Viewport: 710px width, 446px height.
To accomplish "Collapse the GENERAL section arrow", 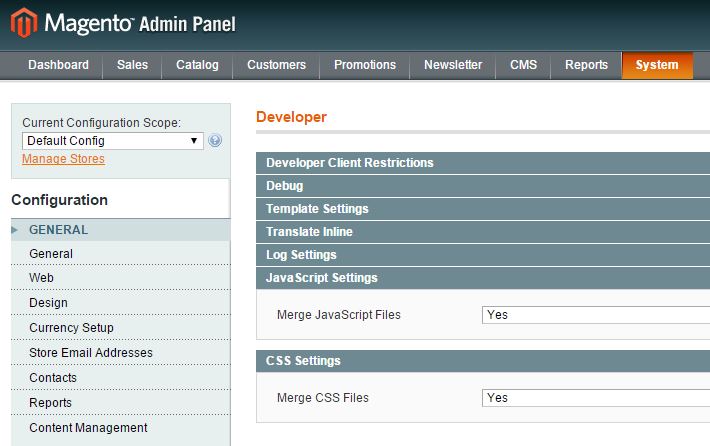I will coord(14,230).
